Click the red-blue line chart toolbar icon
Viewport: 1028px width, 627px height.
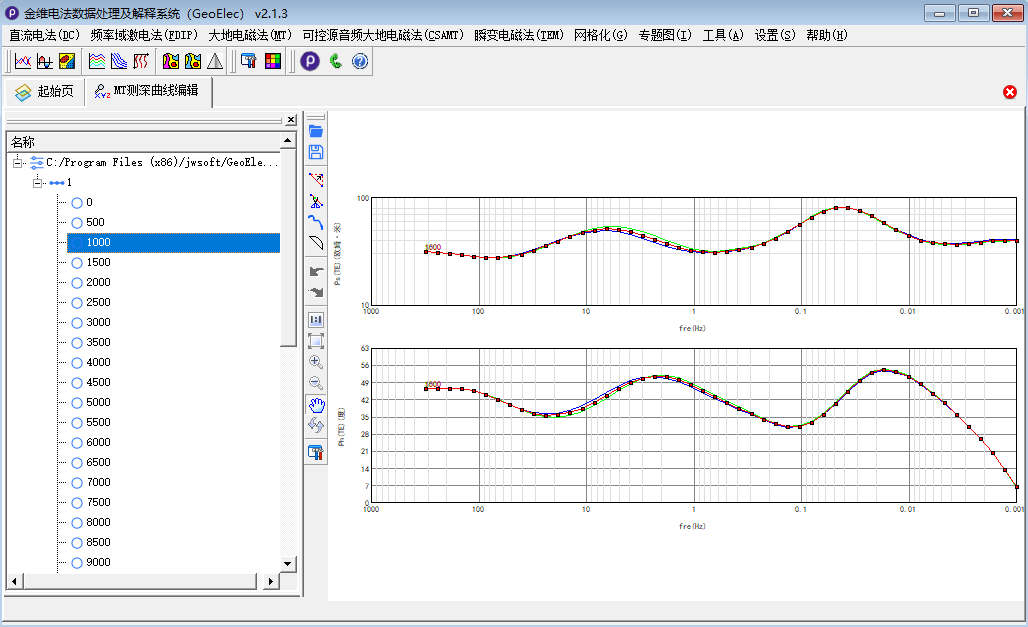click(x=23, y=61)
